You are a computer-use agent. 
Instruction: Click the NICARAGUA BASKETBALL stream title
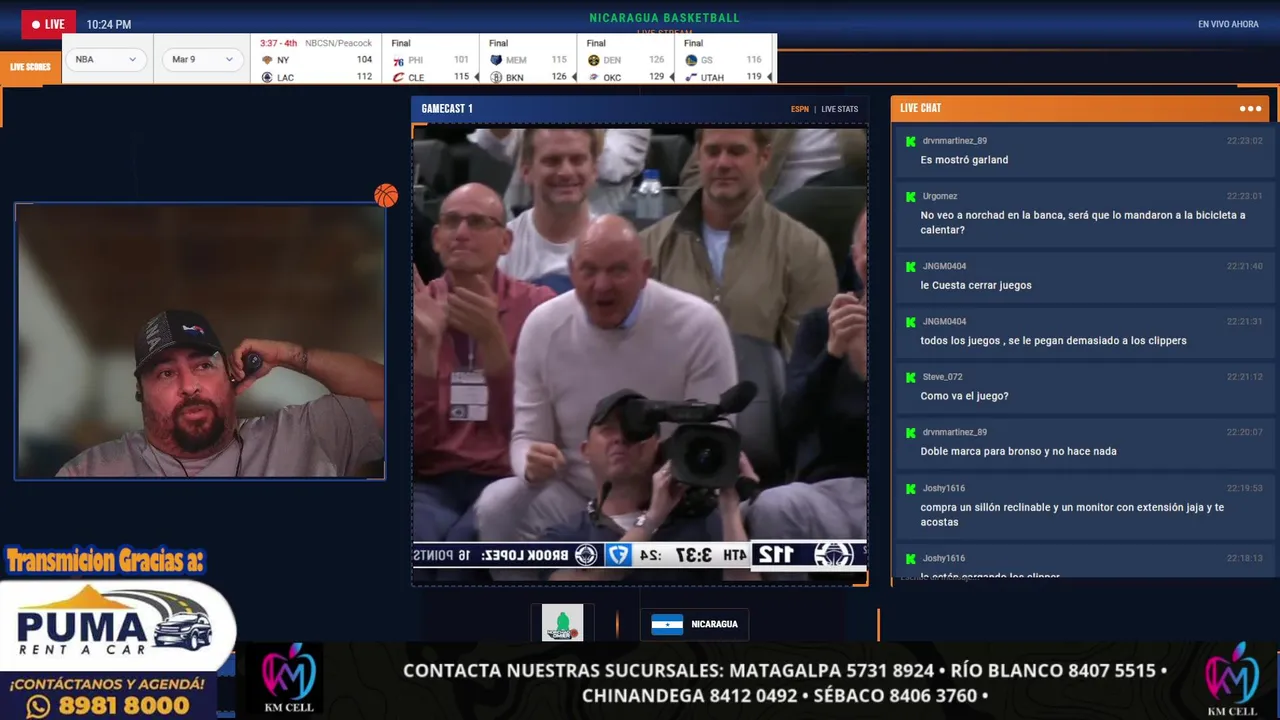(x=665, y=18)
